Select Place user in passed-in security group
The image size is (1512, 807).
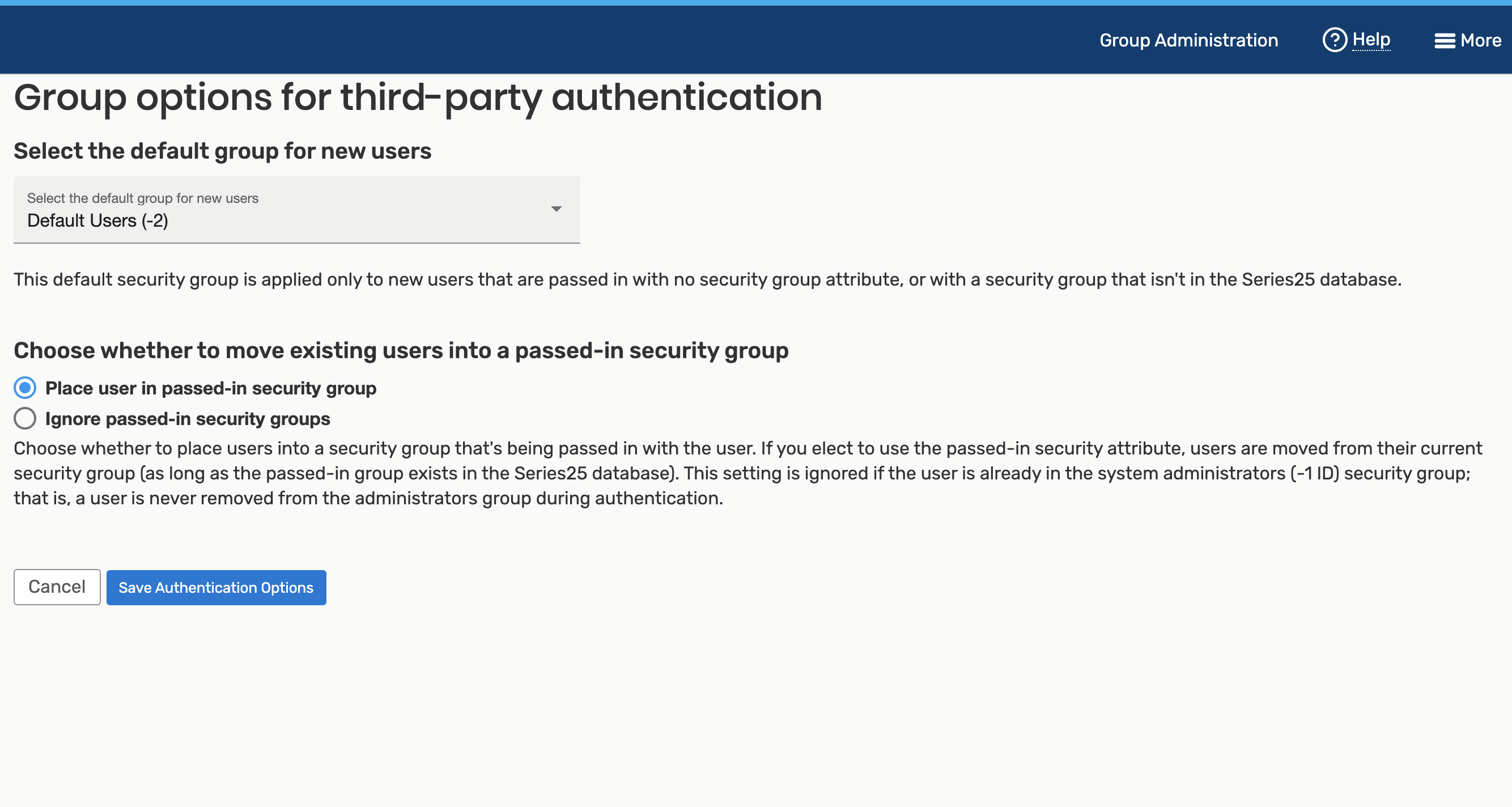click(26, 388)
